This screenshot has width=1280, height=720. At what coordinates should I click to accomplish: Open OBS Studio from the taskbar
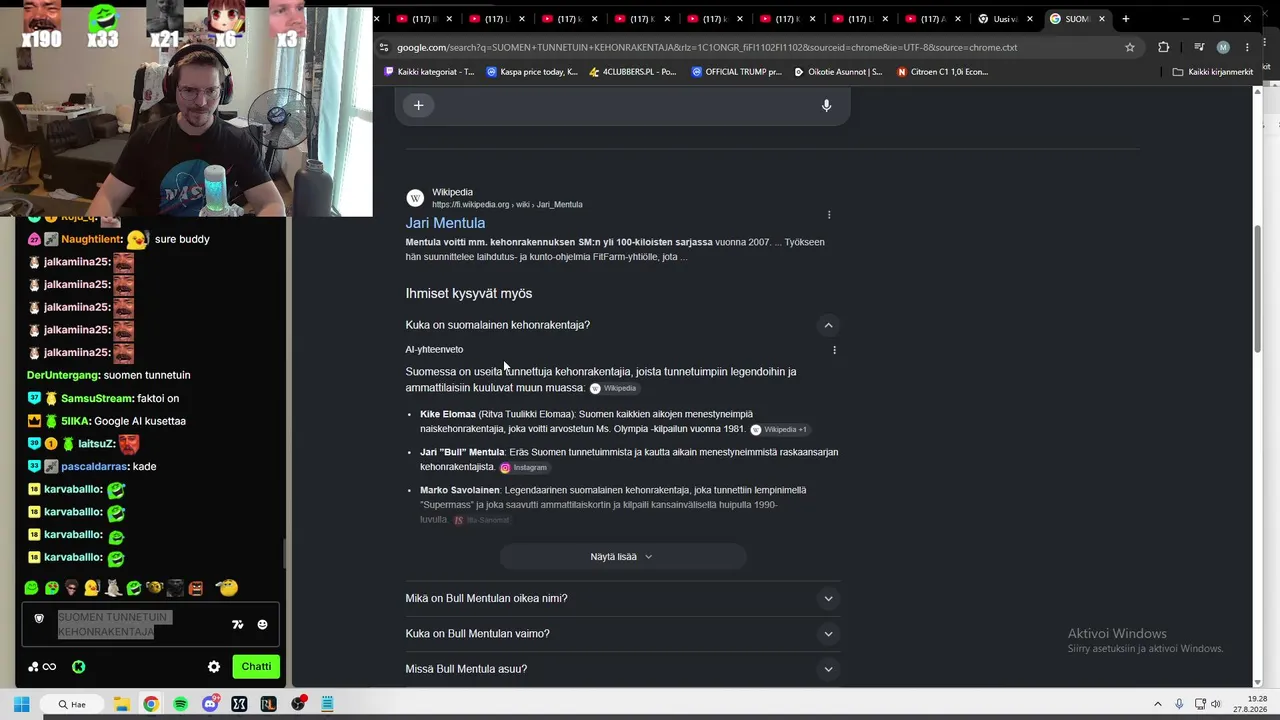298,704
